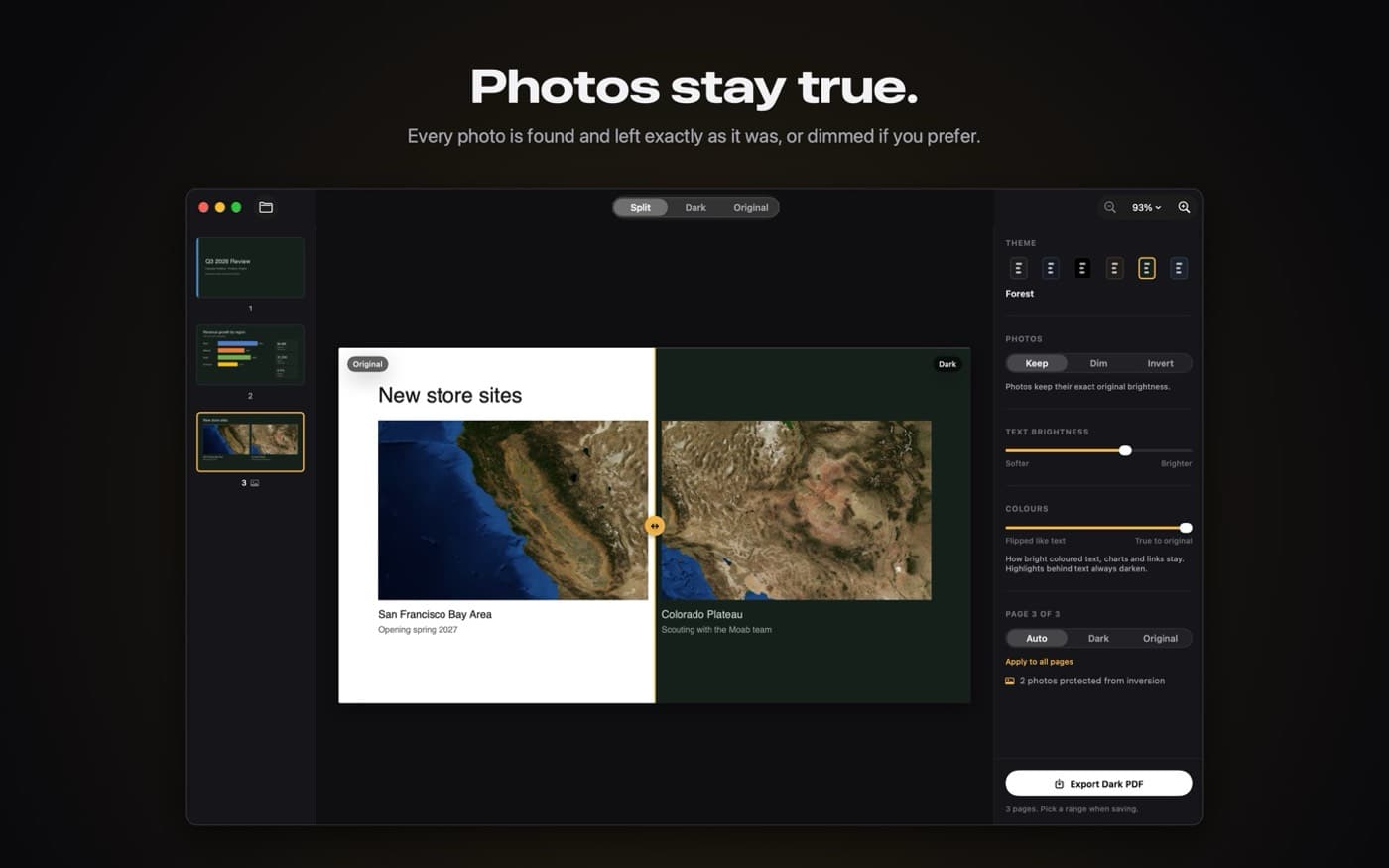The image size is (1389, 868).
Task: Select page 2 chart thumbnail
Action: (x=250, y=354)
